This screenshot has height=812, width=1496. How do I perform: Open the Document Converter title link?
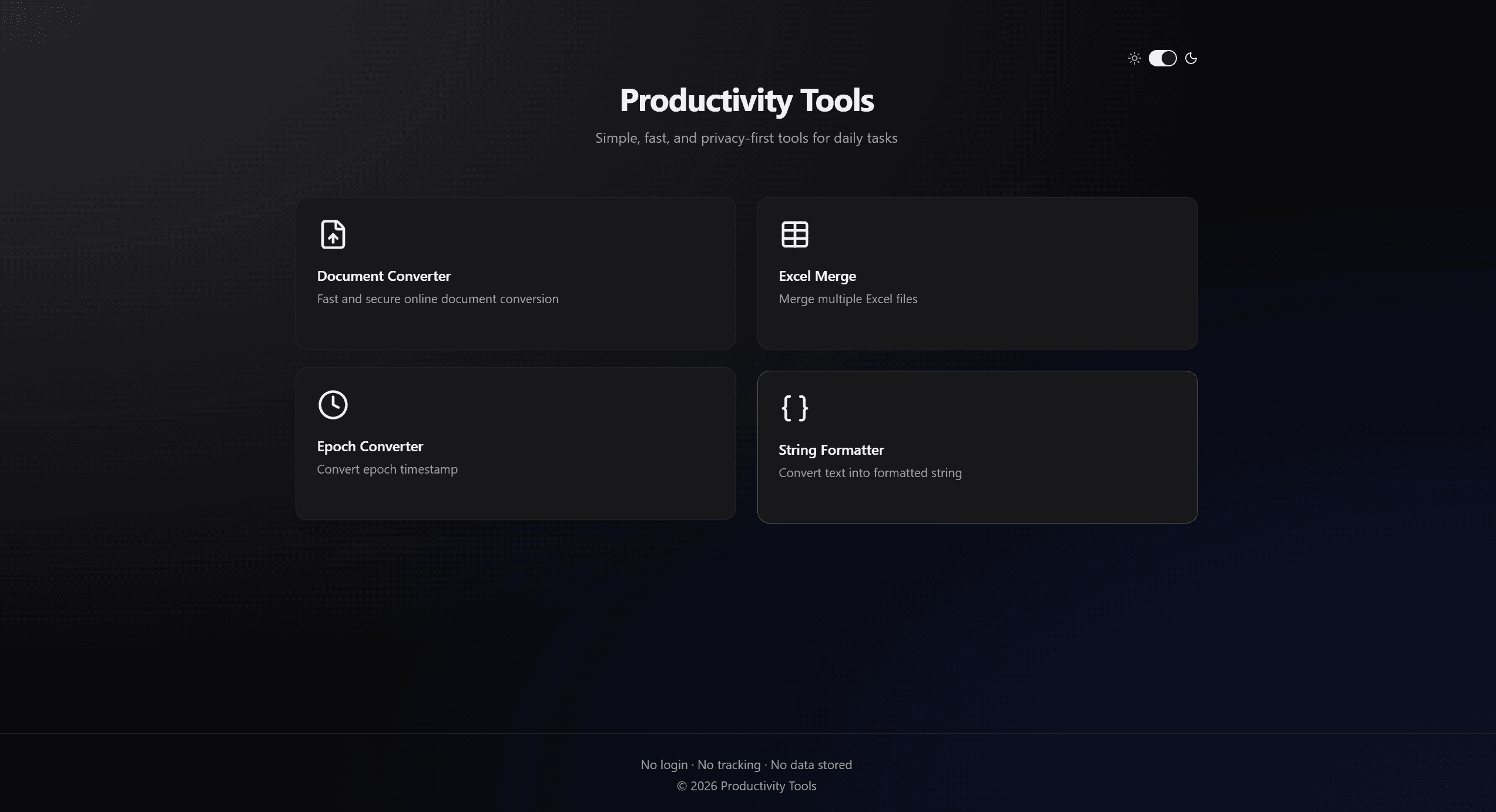click(x=384, y=276)
